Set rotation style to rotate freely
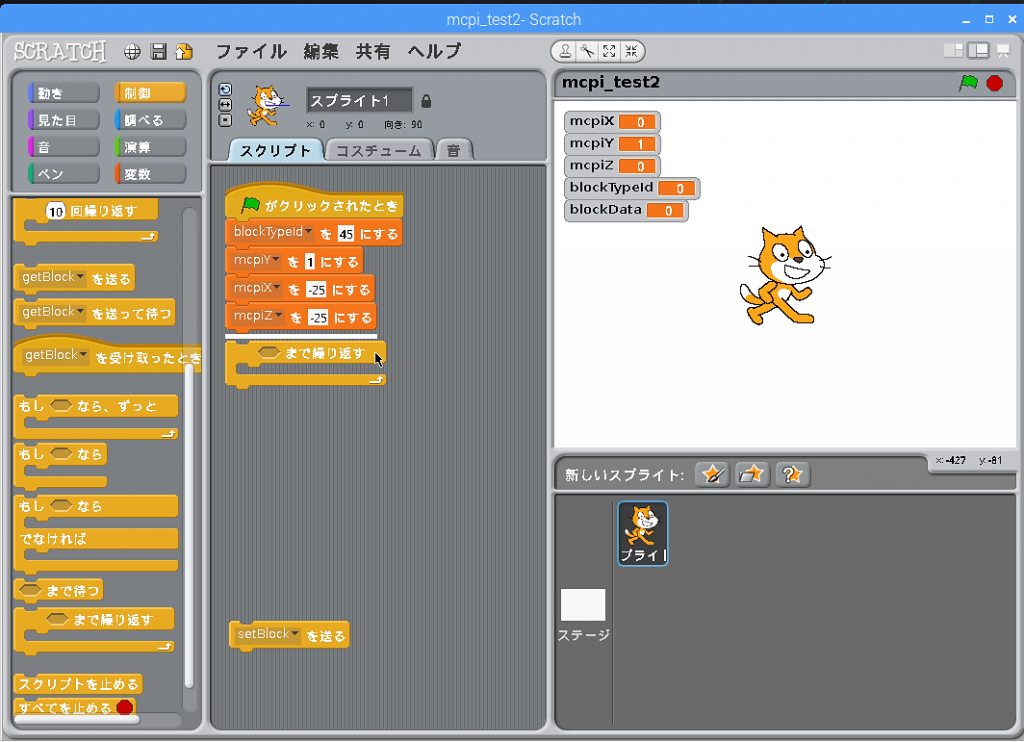 pos(225,89)
